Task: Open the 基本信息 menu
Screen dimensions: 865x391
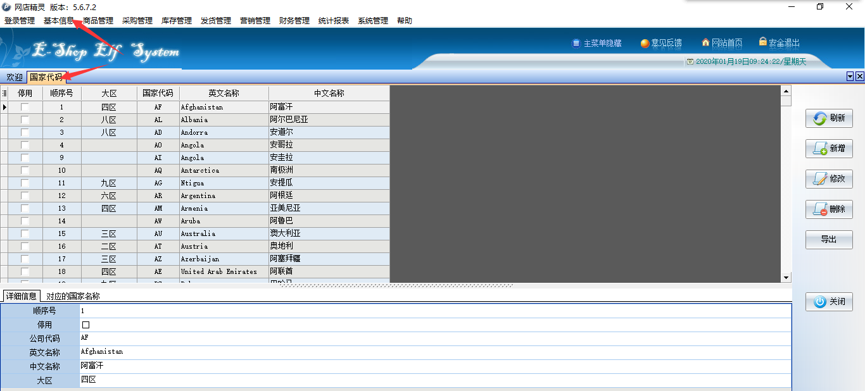Action: [58, 21]
